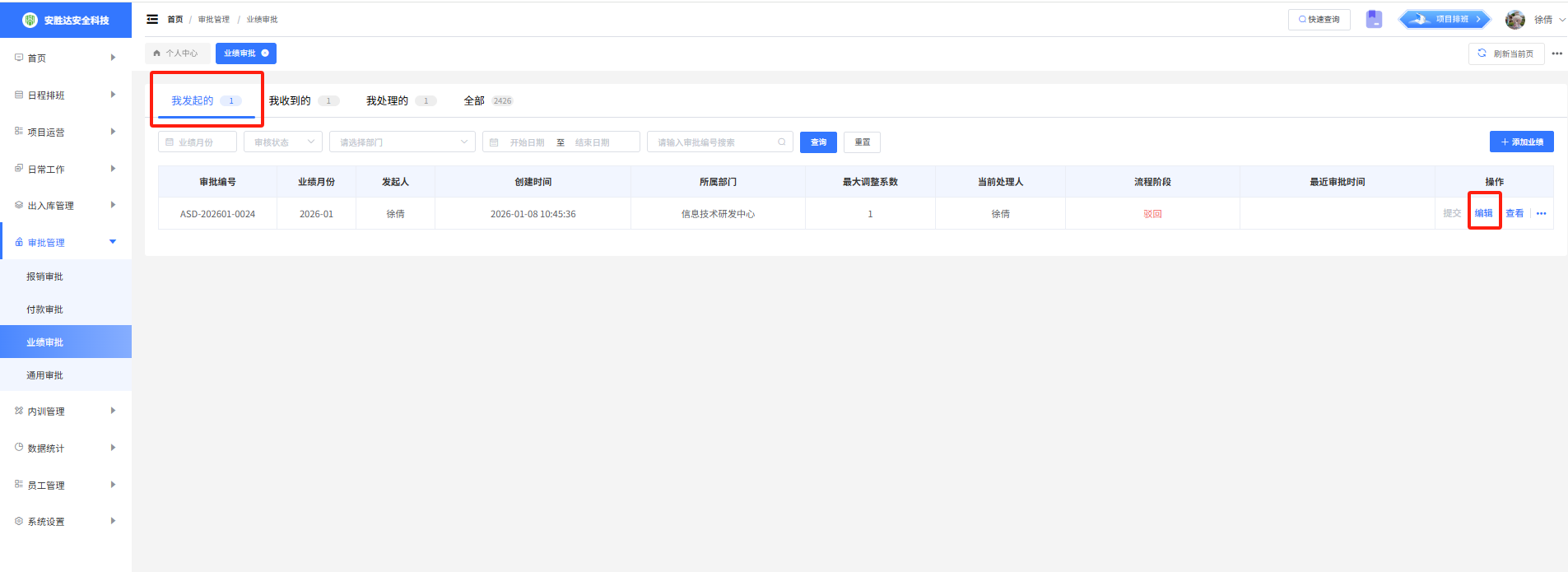Click the ASD-202601-0024 approval number cell
The height and width of the screenshot is (572, 1568).
click(217, 214)
